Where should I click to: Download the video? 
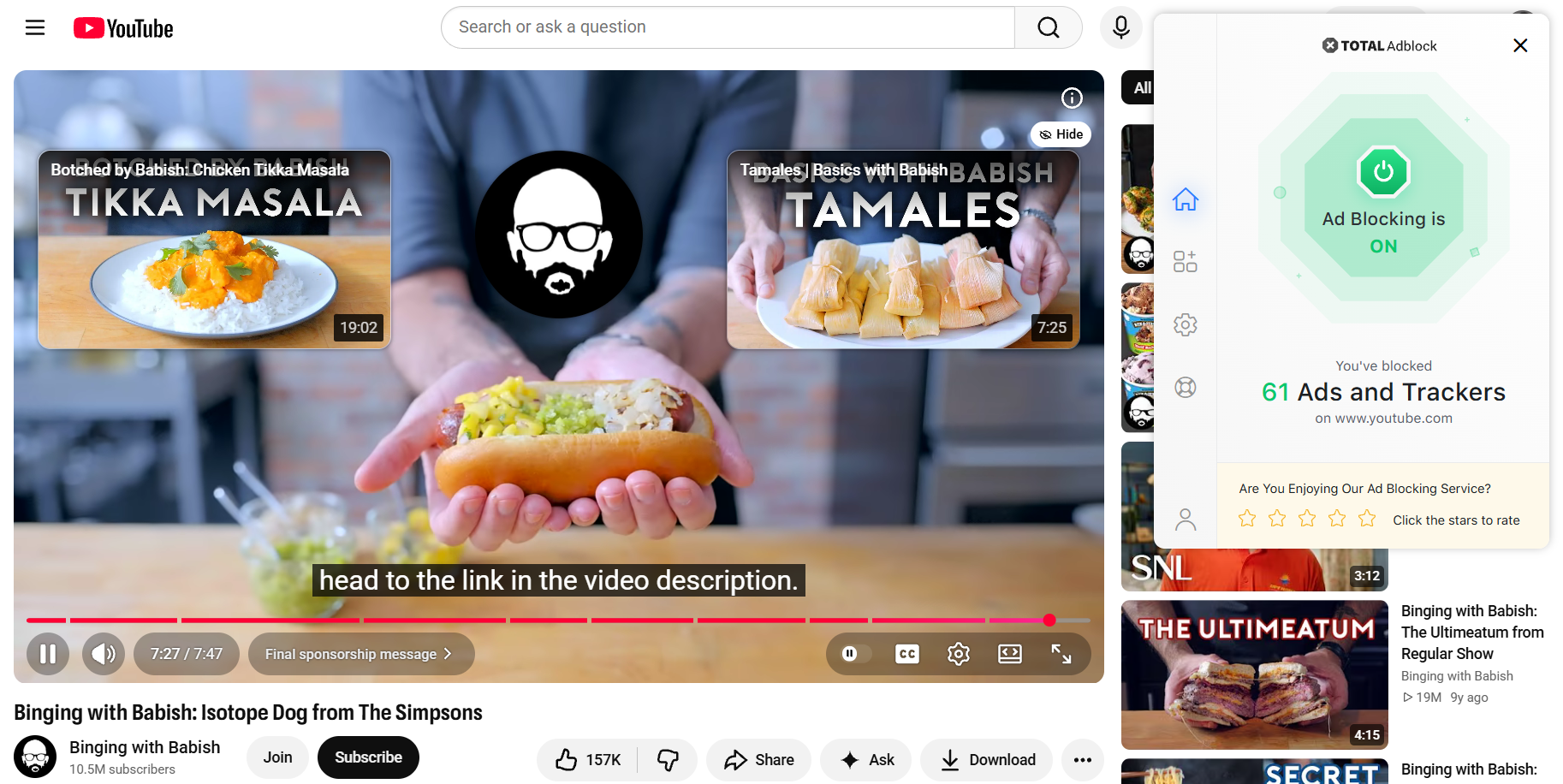(x=987, y=759)
